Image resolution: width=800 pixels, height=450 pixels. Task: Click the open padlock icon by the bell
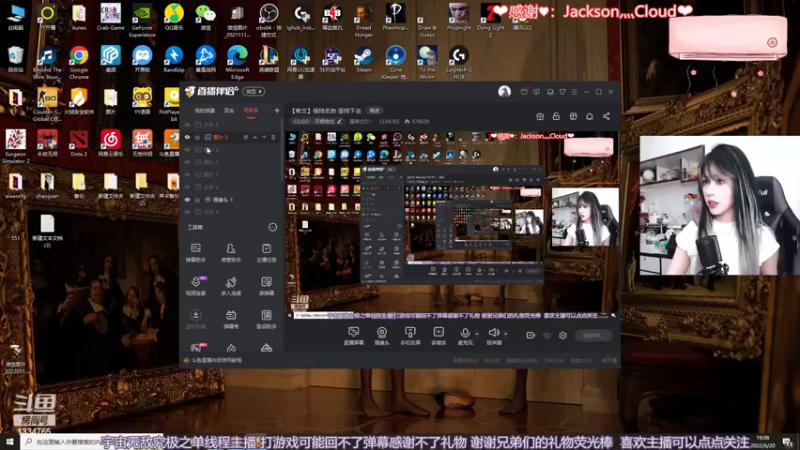tap(556, 116)
